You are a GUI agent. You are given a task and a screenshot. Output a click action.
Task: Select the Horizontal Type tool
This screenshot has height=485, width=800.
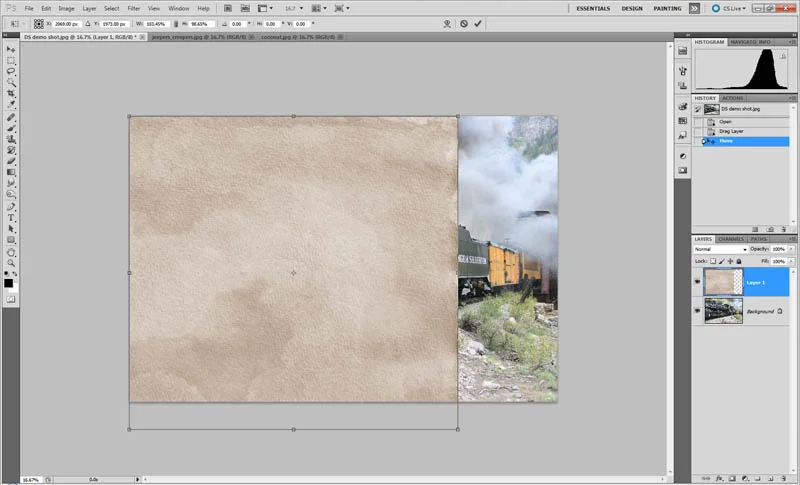coord(11,218)
